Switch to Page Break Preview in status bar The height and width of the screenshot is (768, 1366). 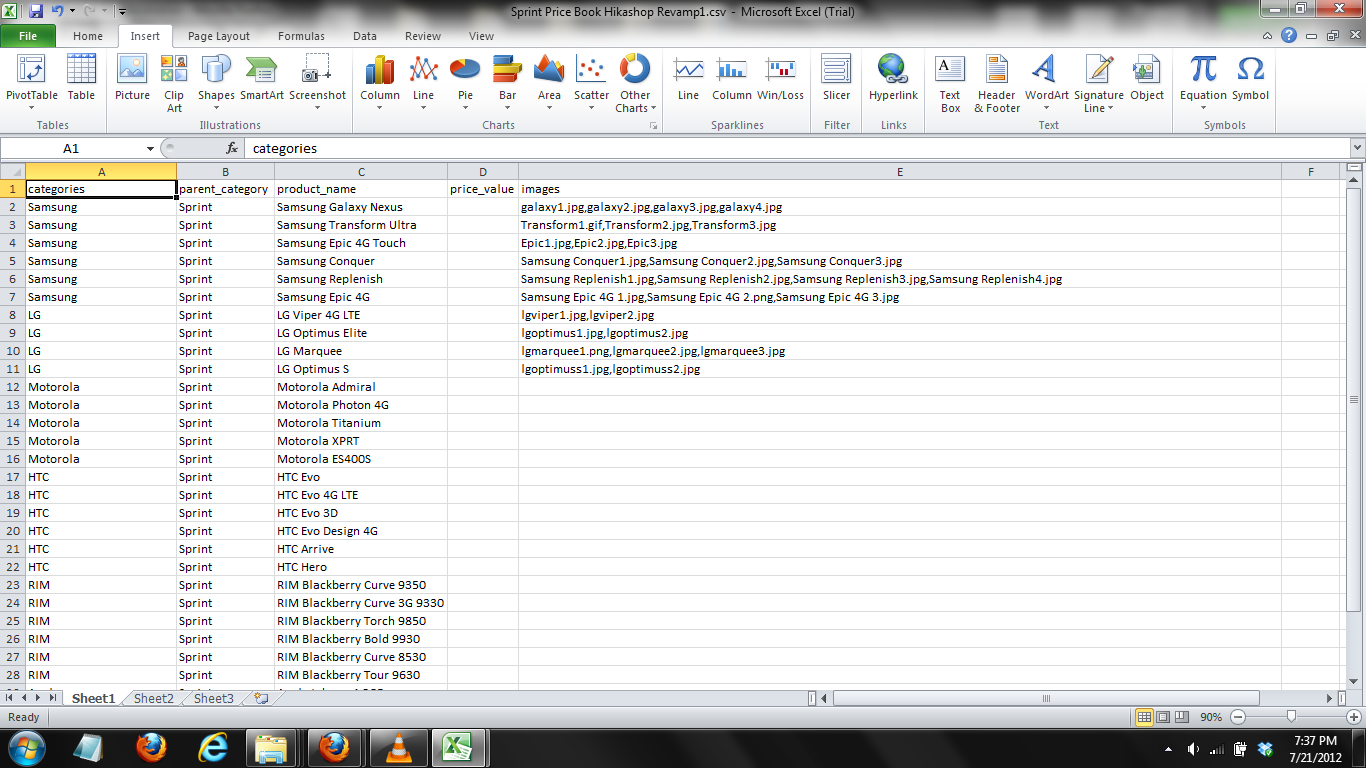point(1181,717)
